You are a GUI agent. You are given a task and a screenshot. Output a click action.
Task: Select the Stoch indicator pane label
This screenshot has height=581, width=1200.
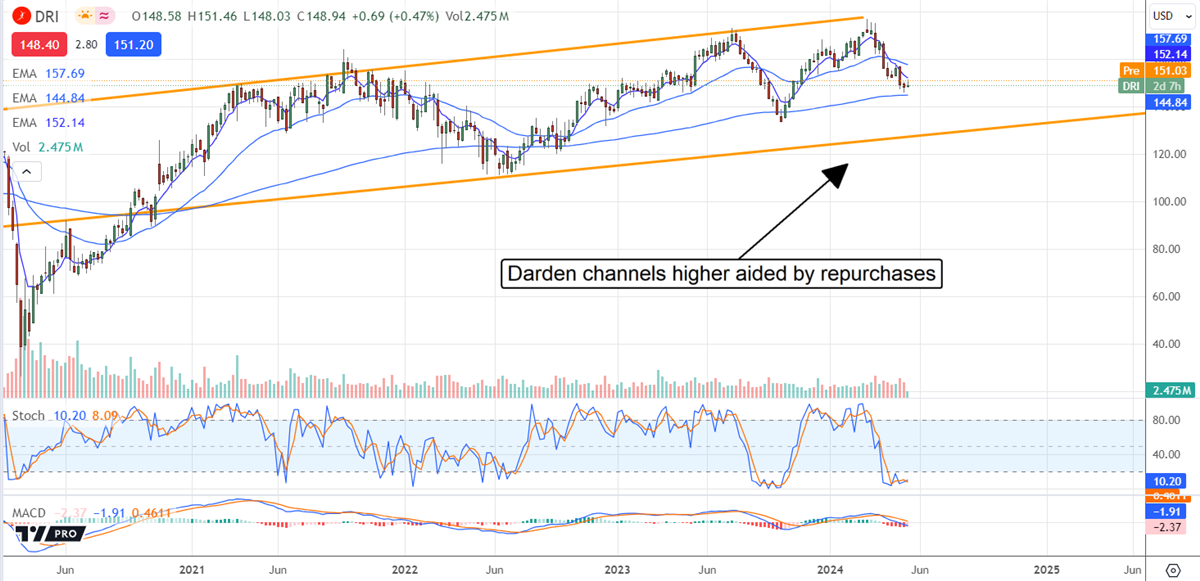point(25,414)
